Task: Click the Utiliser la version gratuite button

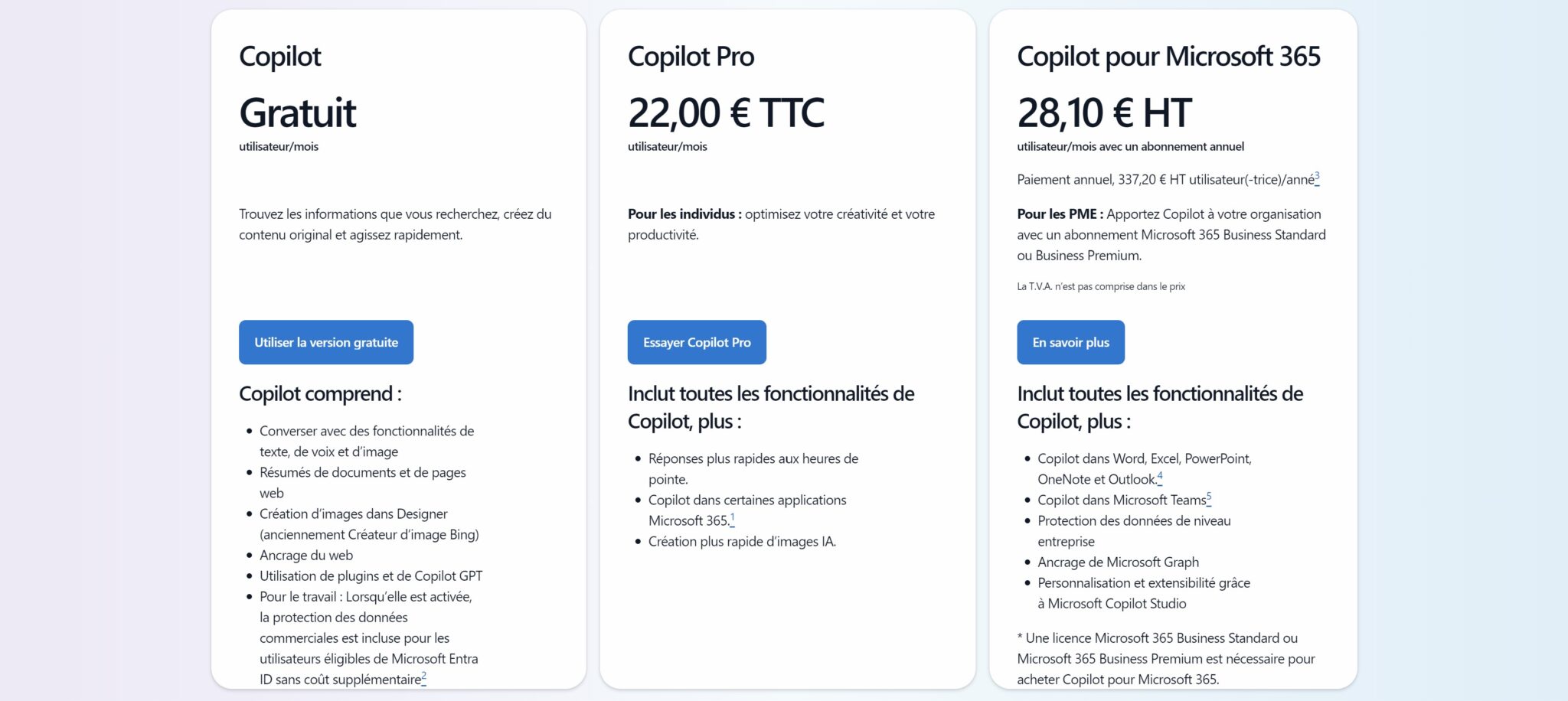Action: point(326,342)
